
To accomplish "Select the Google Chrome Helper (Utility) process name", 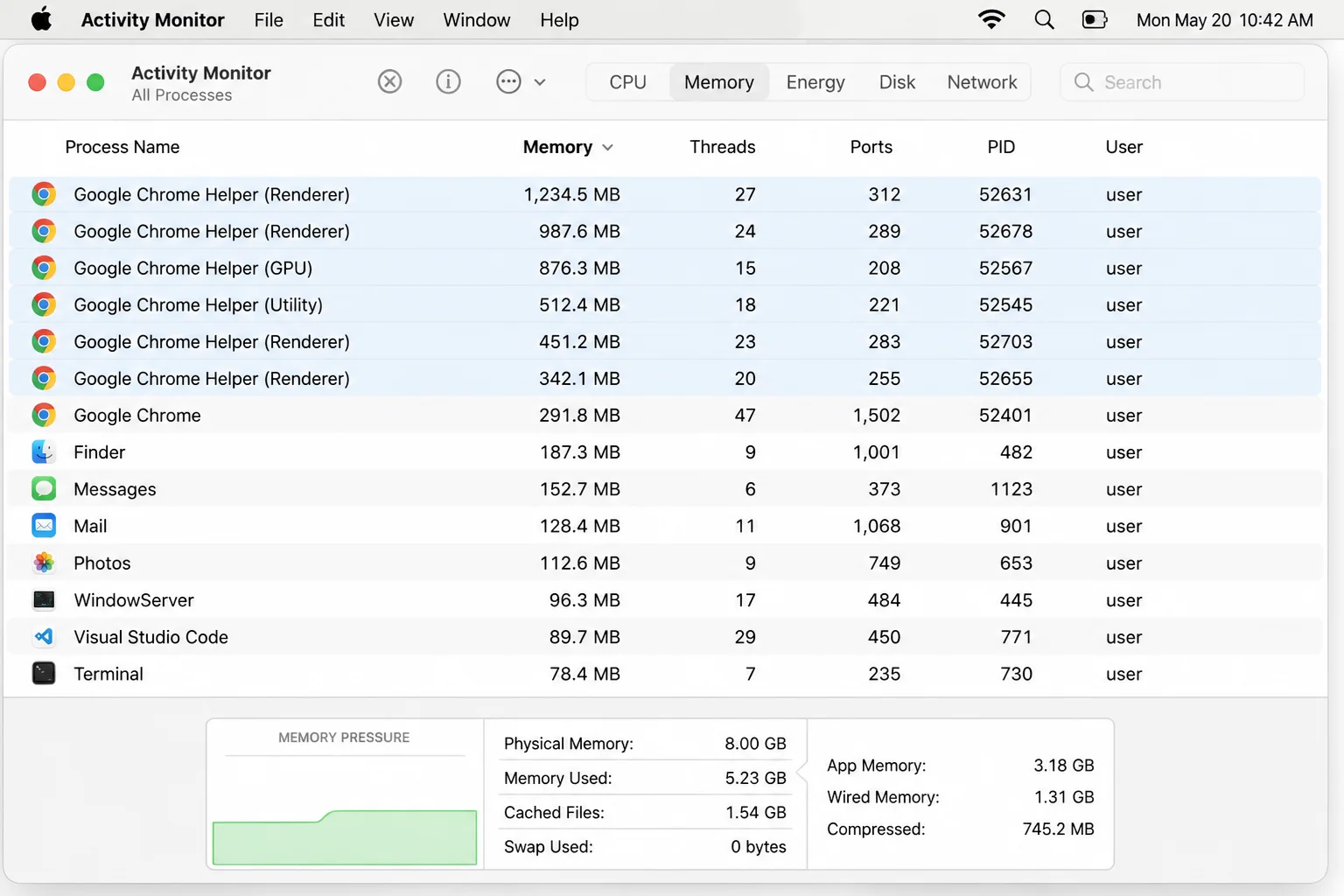I will tap(198, 304).
